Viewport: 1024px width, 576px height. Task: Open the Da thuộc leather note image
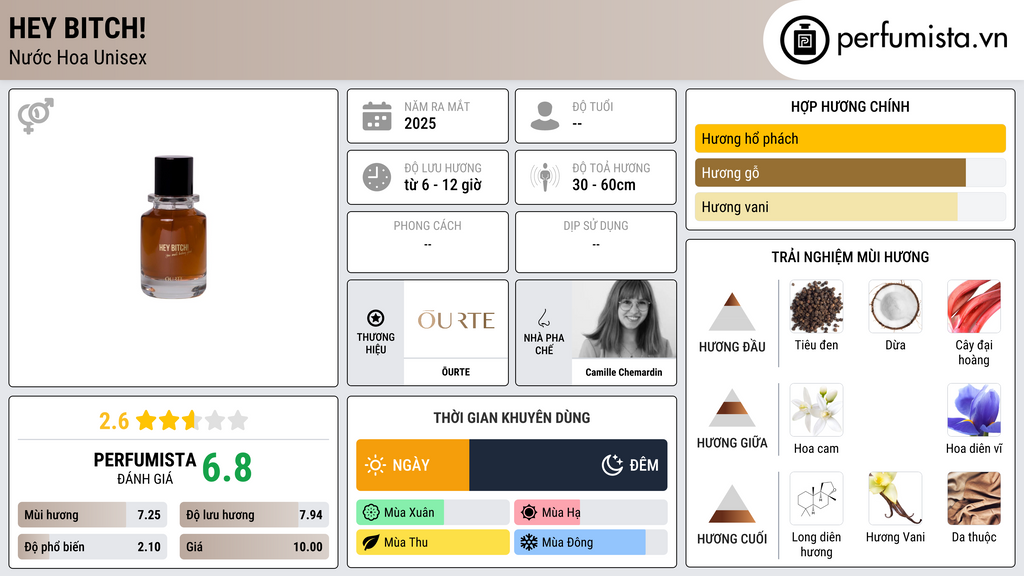point(974,499)
